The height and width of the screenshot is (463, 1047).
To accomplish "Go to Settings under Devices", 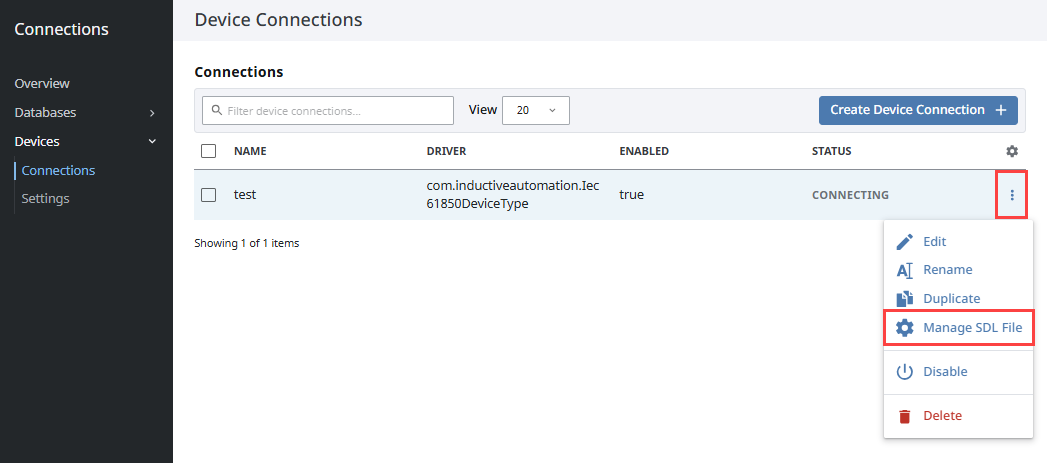I will tap(45, 198).
